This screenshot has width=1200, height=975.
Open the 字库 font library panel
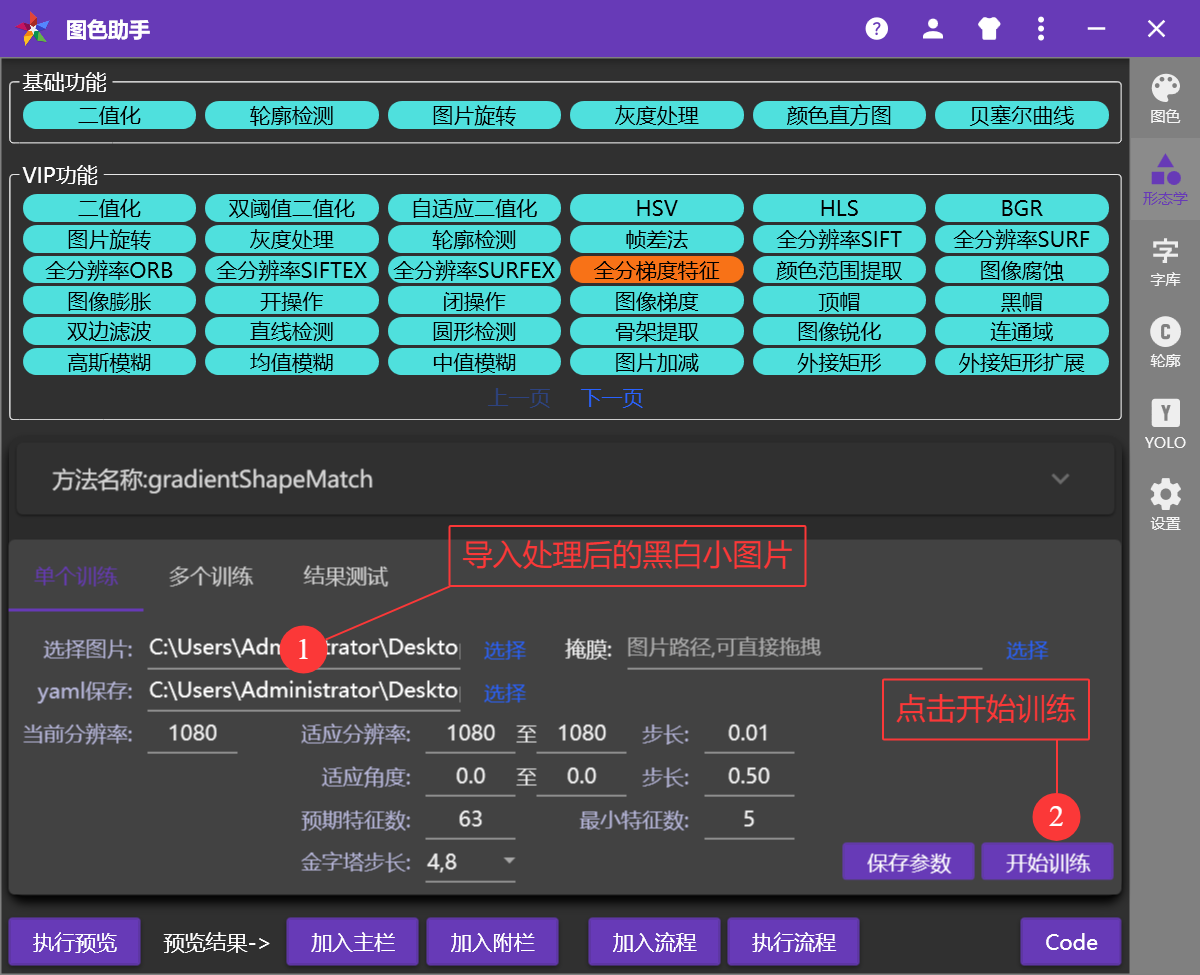1165,262
